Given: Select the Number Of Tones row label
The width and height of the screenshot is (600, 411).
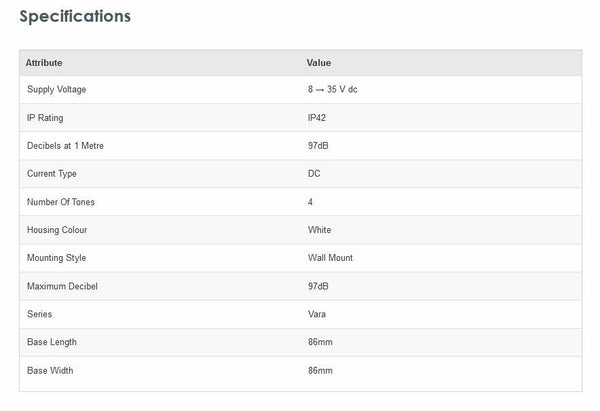Looking at the screenshot, I should pos(61,202).
